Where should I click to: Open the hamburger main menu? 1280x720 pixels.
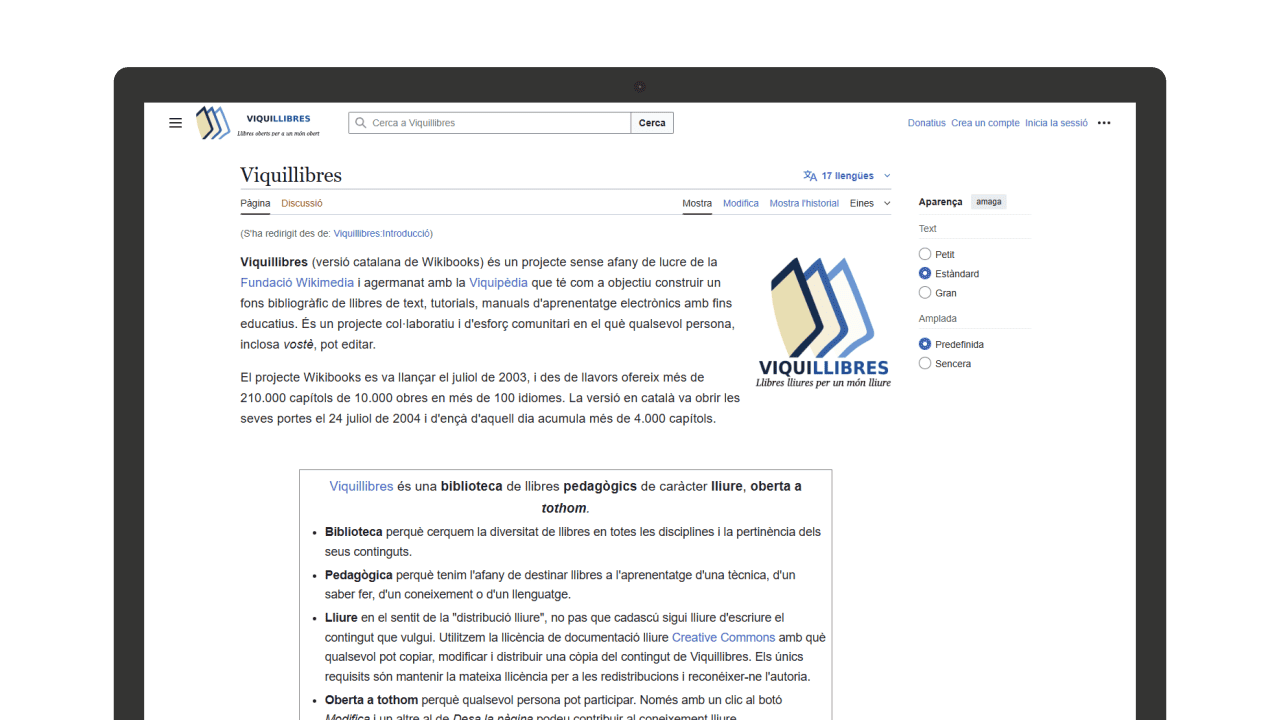pyautogui.click(x=175, y=123)
